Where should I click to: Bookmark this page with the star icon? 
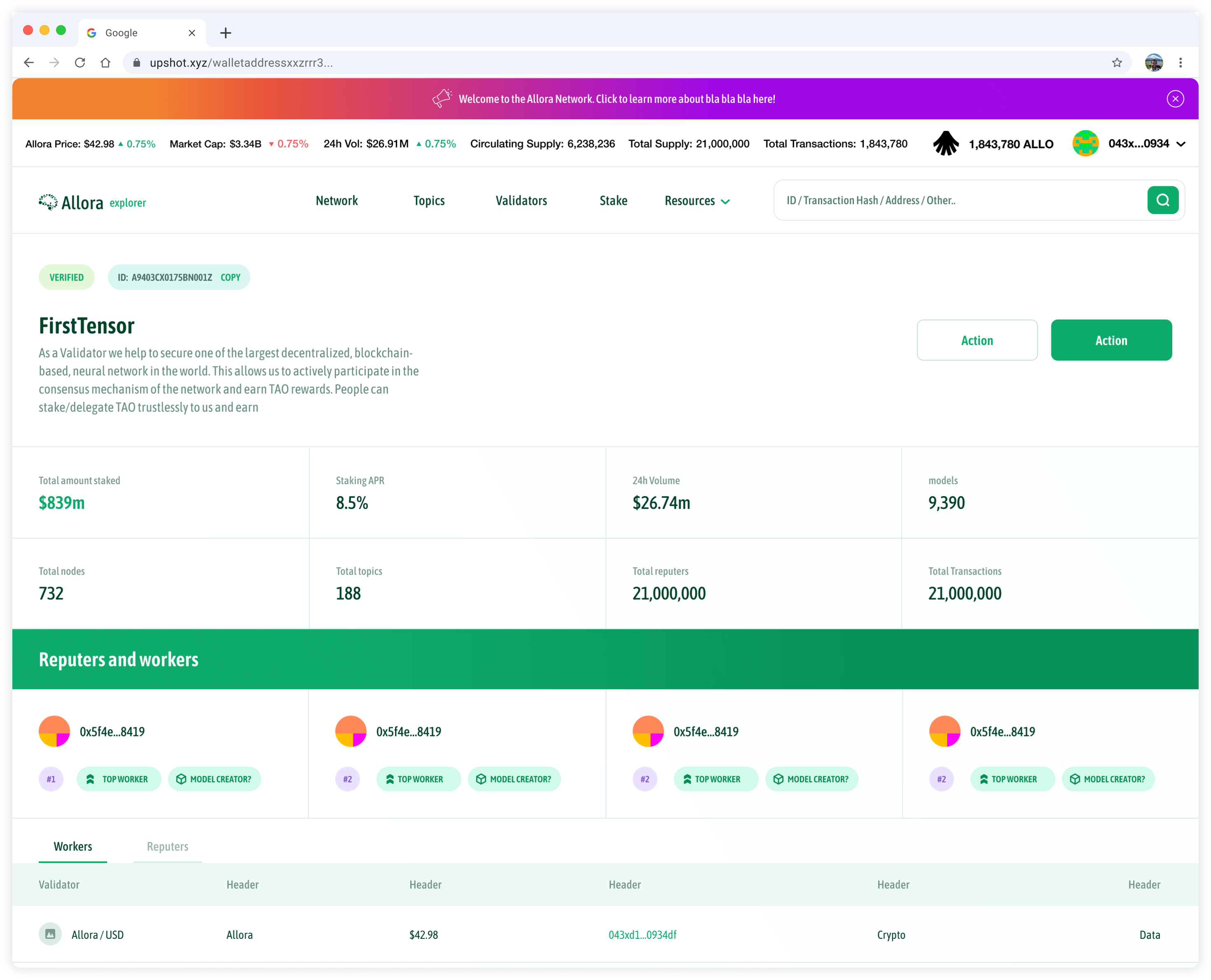1117,63
